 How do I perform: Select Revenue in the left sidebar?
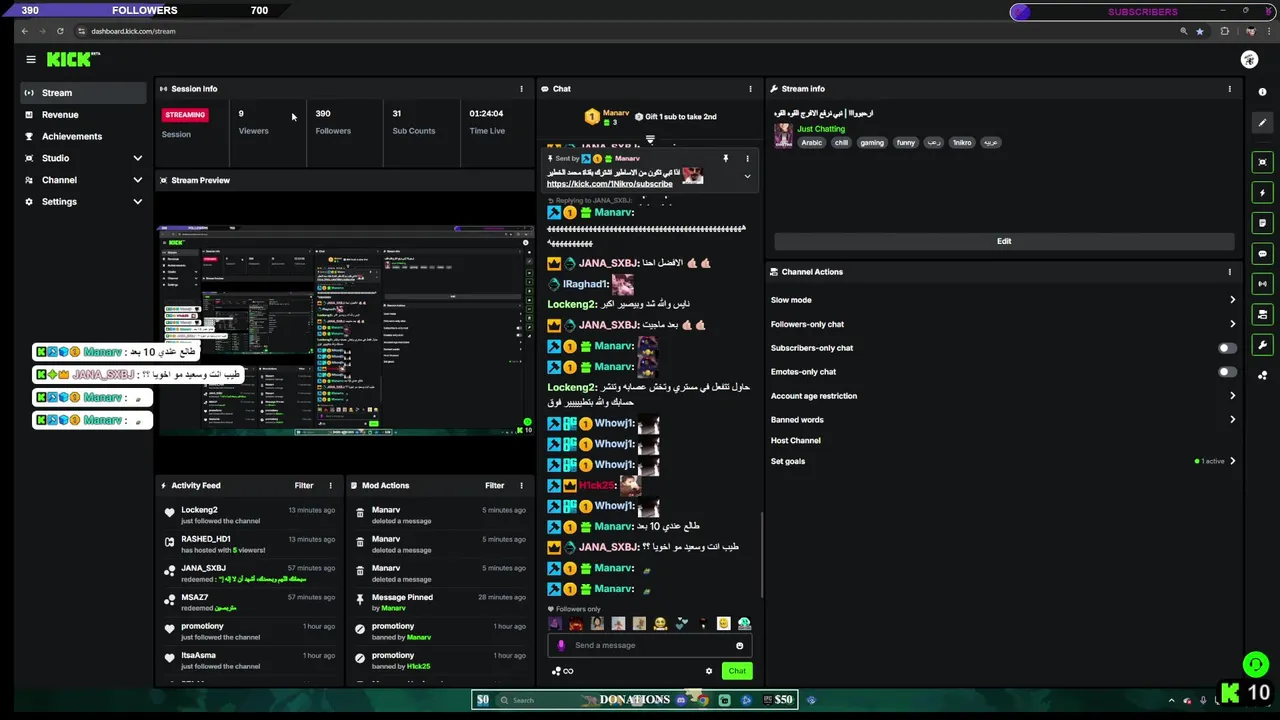[x=84, y=115]
